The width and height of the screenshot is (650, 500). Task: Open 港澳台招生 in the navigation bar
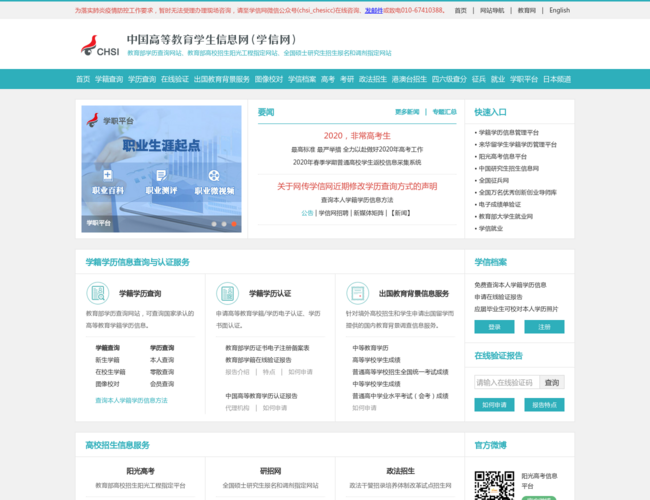(409, 79)
